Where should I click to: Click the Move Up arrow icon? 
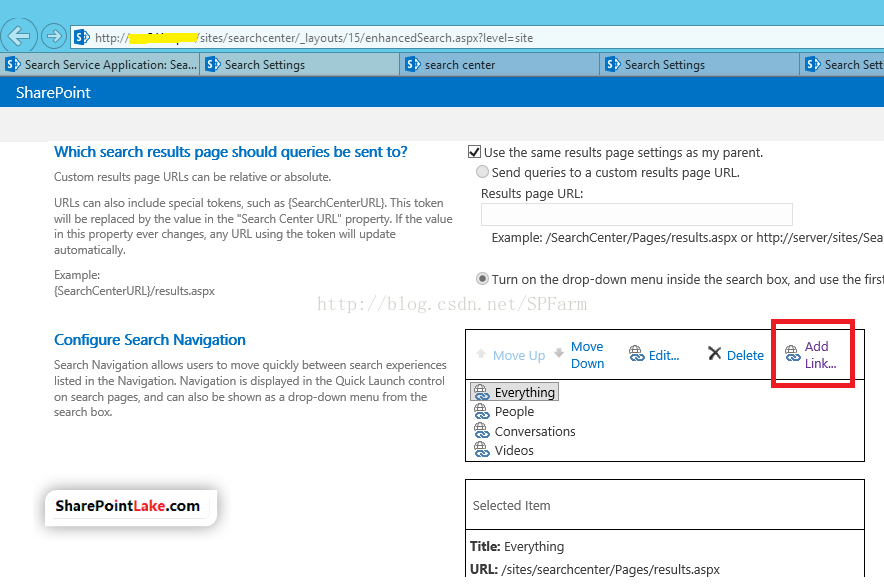click(x=481, y=354)
